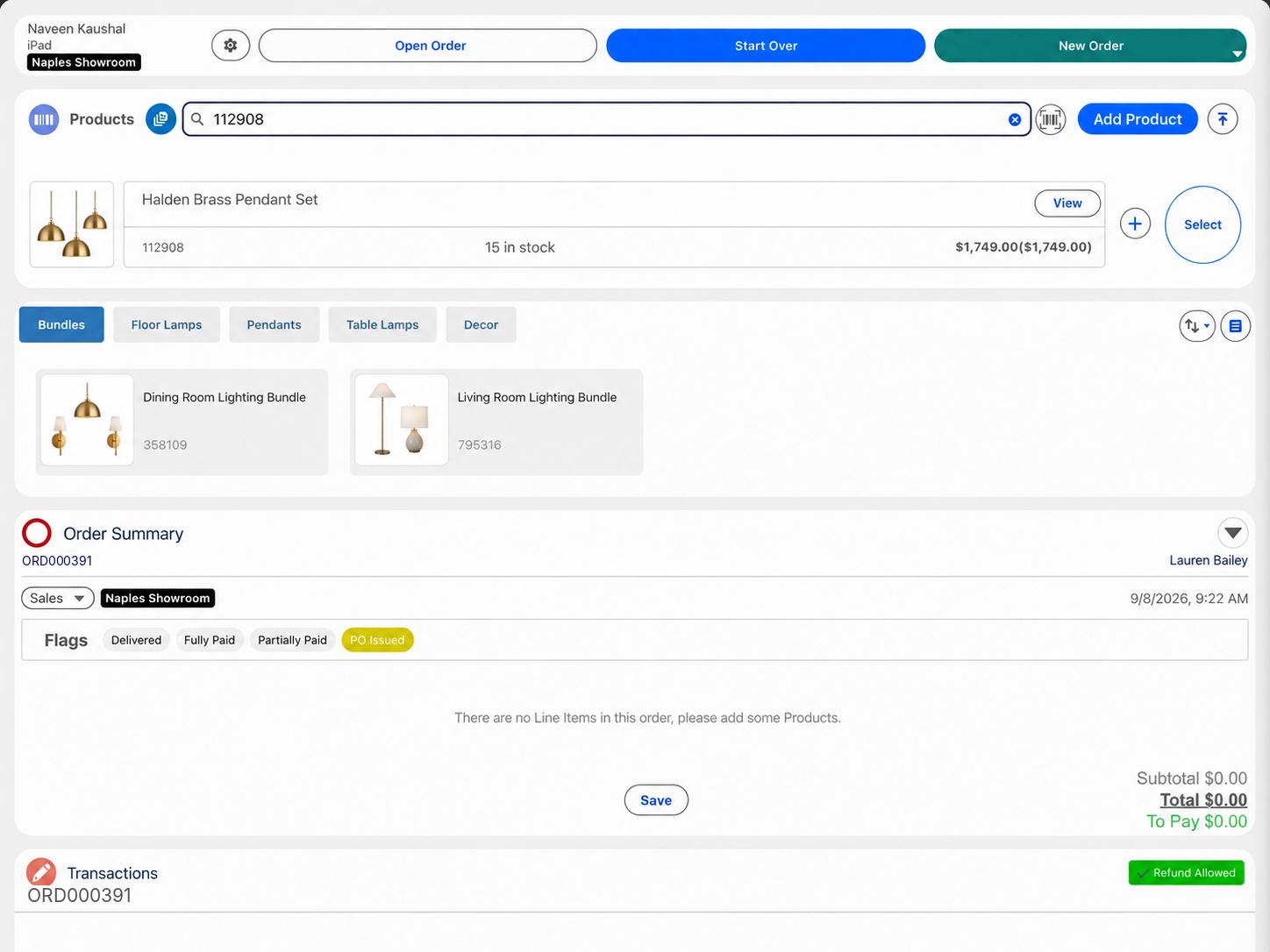Switch to Floor Lamps tab
This screenshot has width=1270, height=952.
point(167,324)
